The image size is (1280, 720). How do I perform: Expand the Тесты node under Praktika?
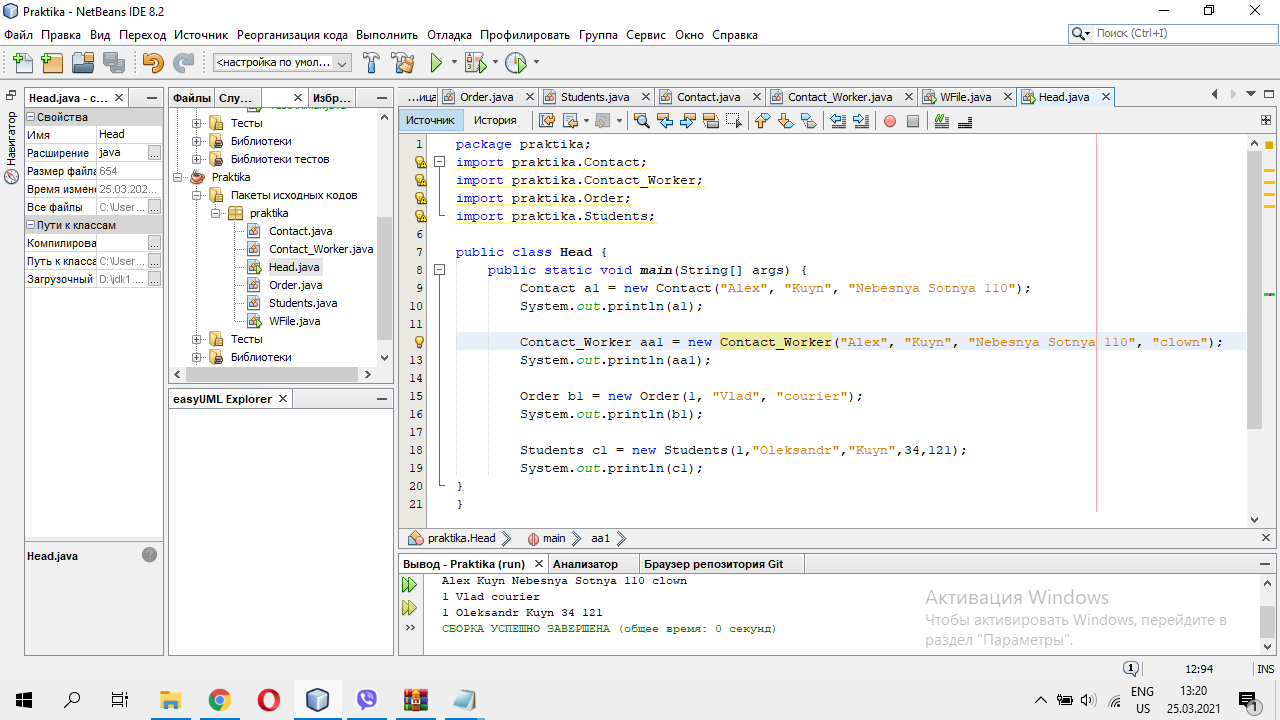tap(197, 339)
